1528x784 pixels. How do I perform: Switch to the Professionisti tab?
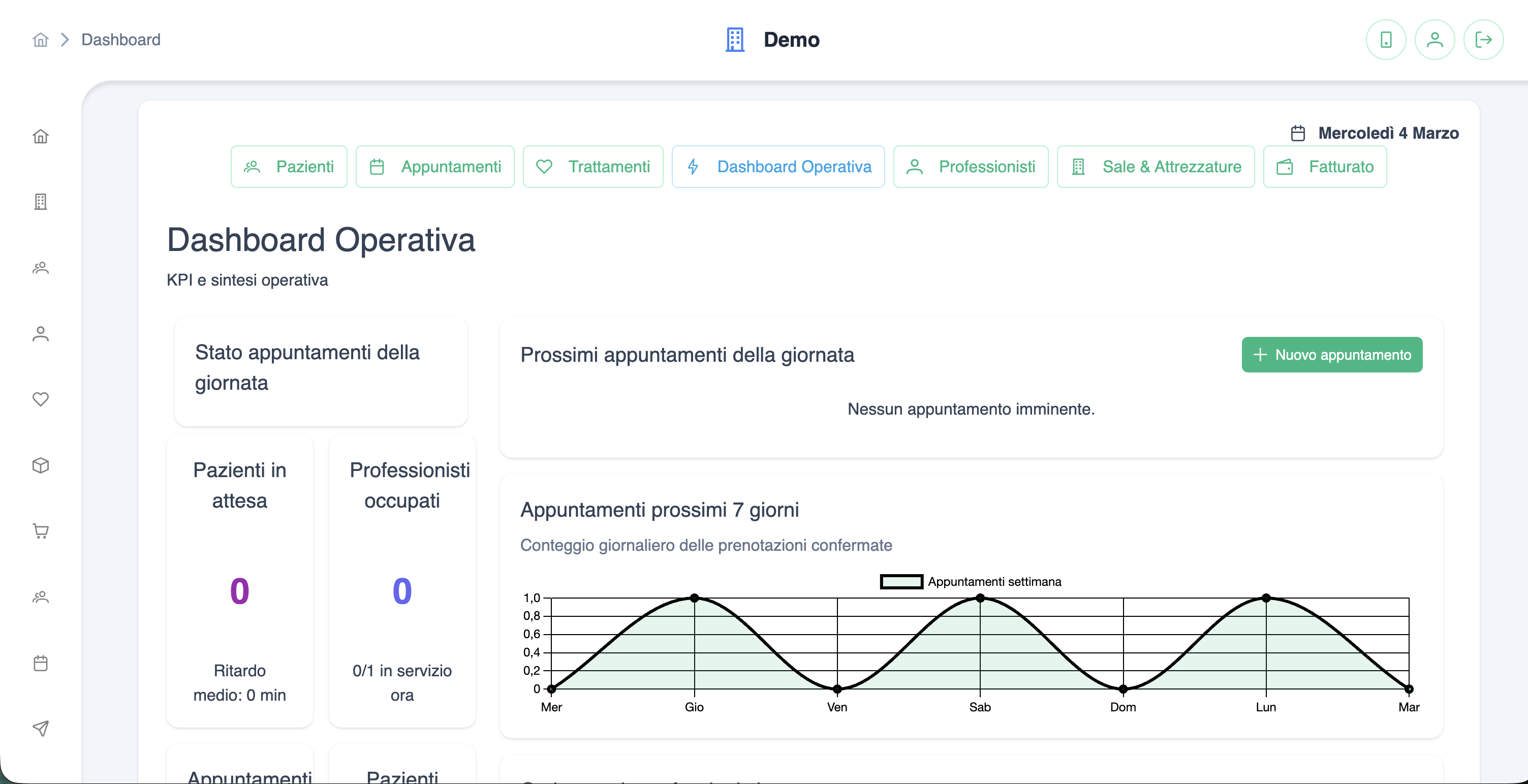[971, 167]
